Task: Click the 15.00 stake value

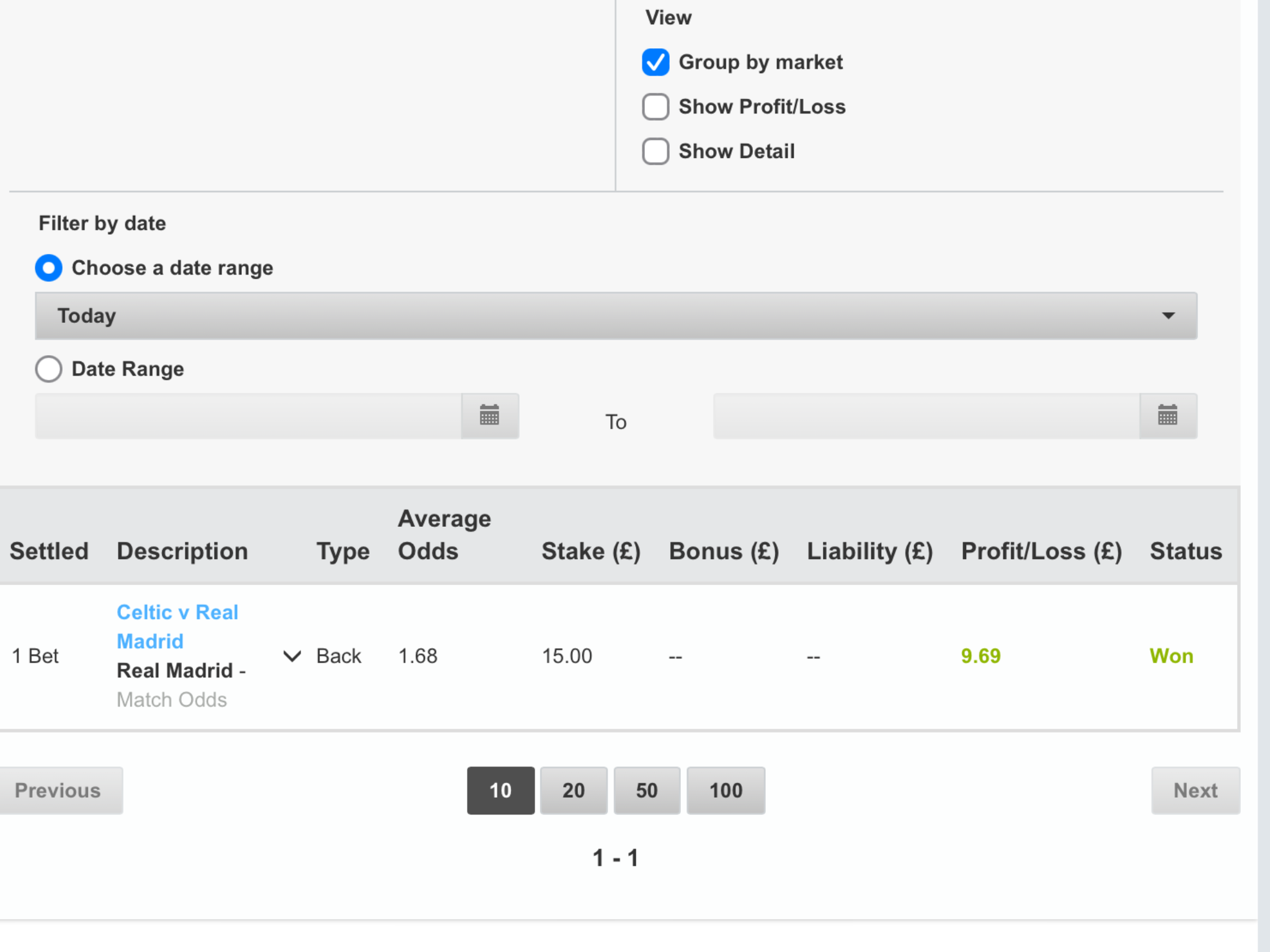Action: click(567, 656)
